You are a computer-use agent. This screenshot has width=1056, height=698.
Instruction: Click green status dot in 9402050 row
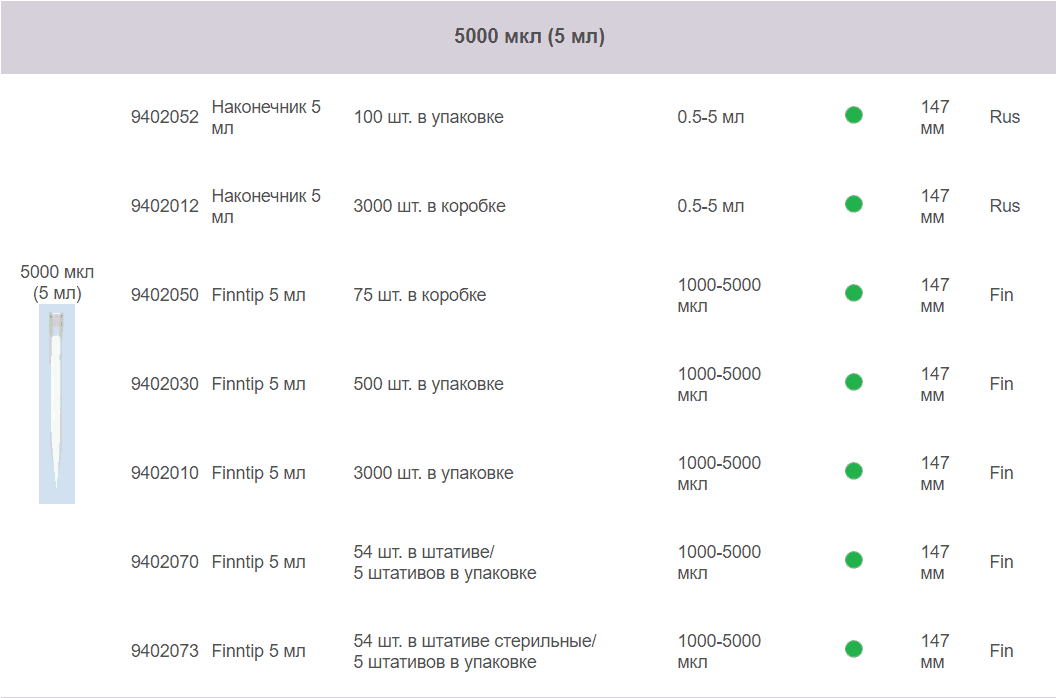(853, 293)
